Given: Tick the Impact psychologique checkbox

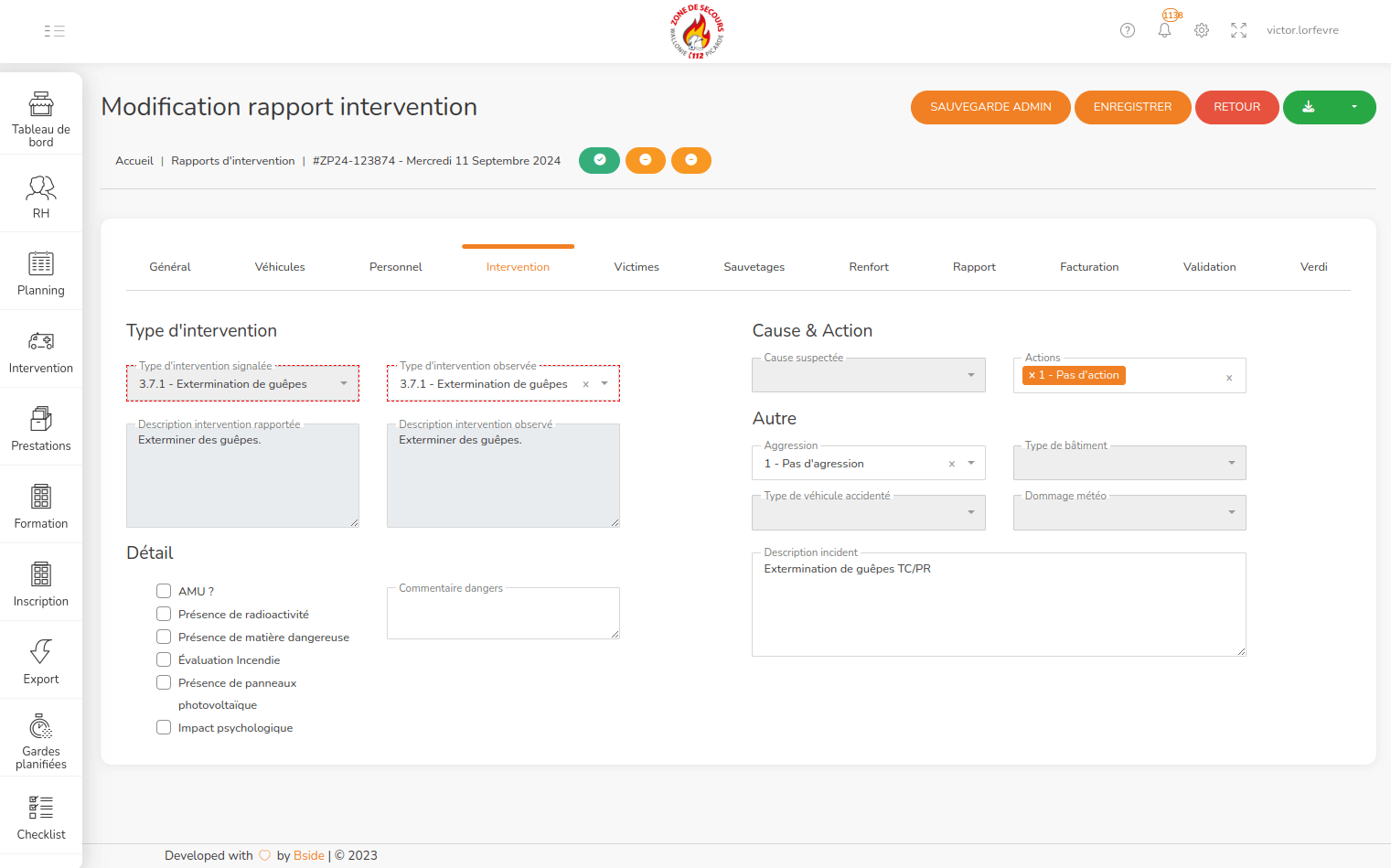Looking at the screenshot, I should (164, 727).
